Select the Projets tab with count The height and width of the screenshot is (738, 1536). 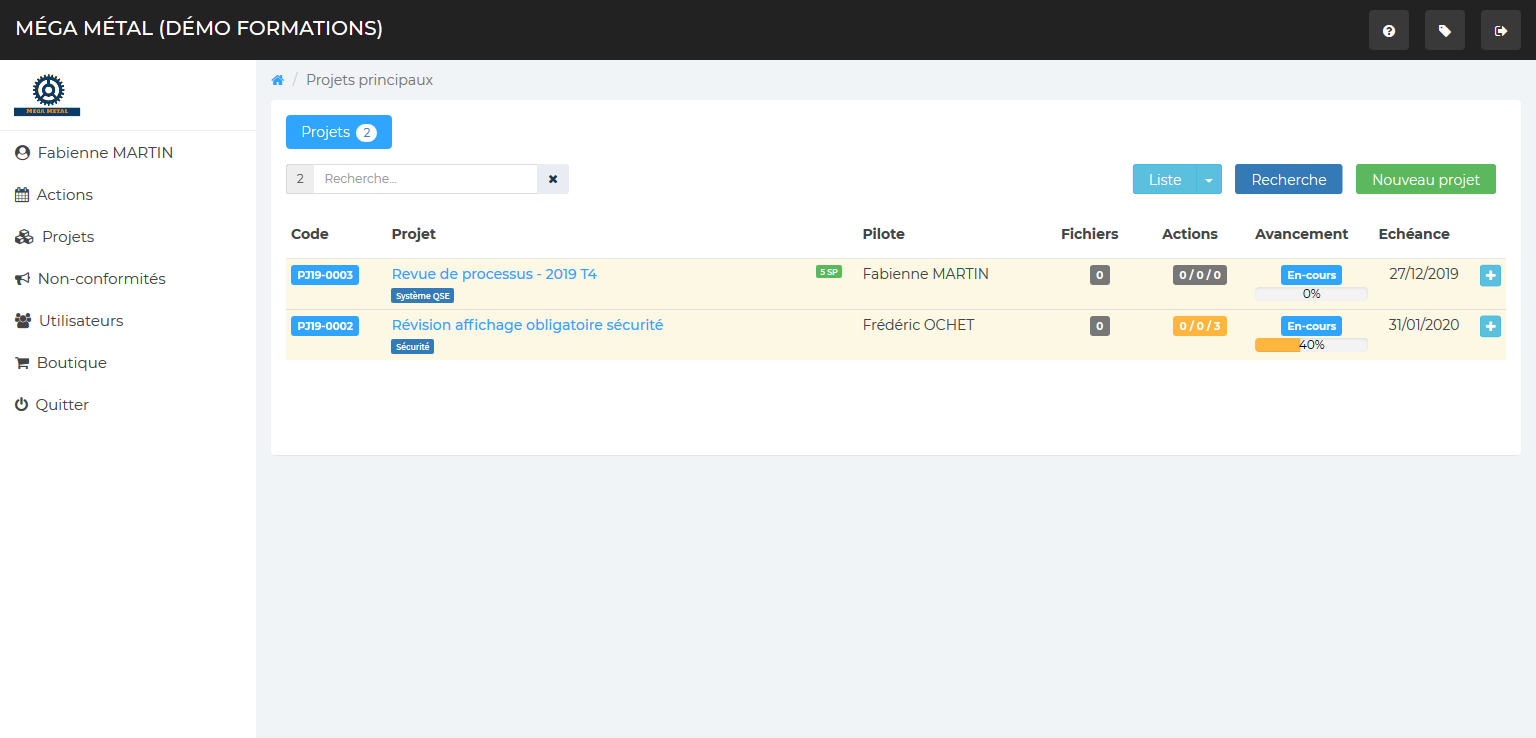(338, 132)
